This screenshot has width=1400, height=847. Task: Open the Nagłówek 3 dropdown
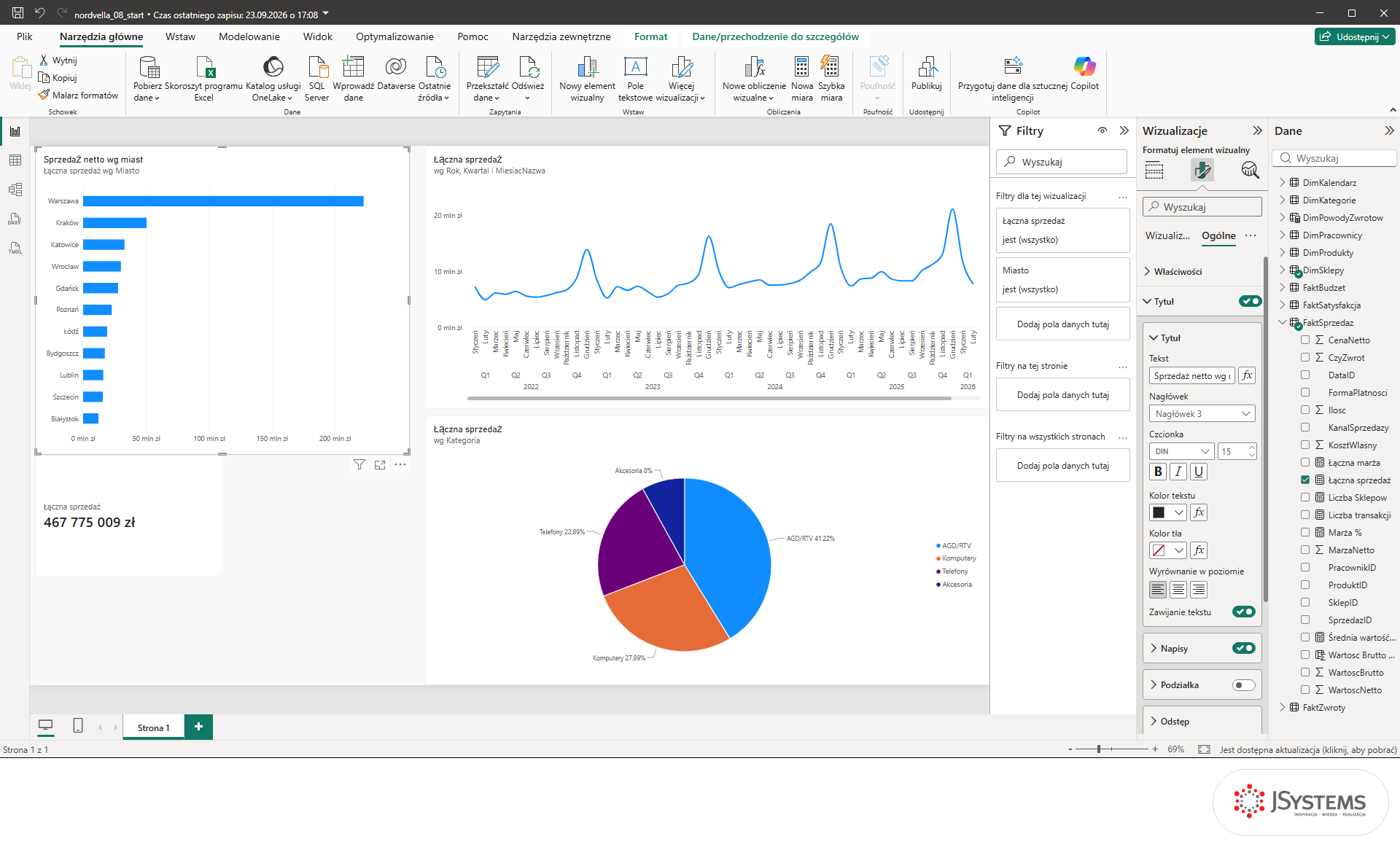[x=1202, y=413]
